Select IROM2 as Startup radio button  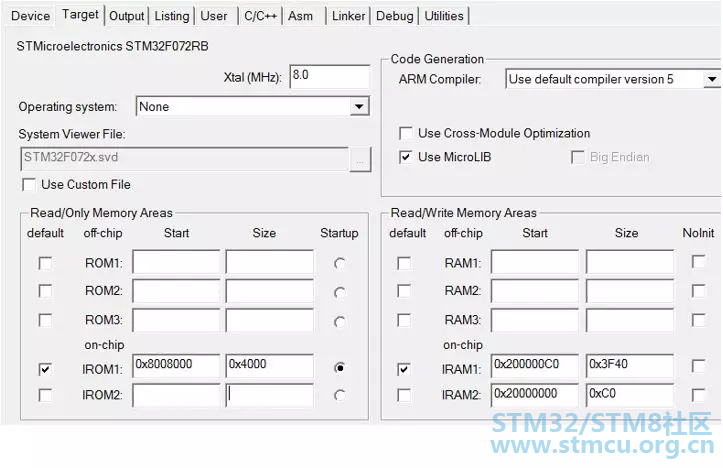[x=339, y=396]
